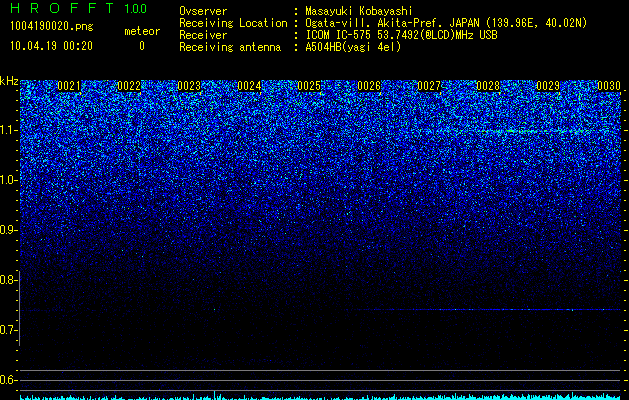Click the HROFFT 1.0.0 title text
This screenshot has height=400, width=629.
point(78,8)
